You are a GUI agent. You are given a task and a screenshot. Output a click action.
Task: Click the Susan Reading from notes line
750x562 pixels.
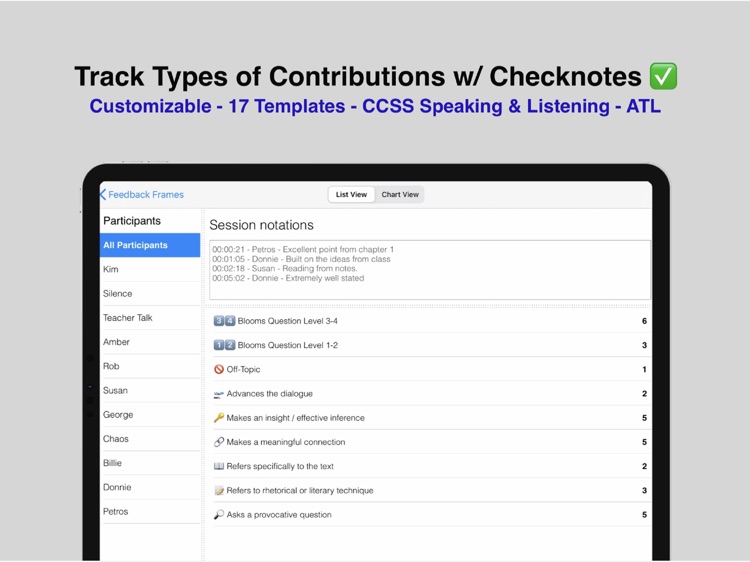tap(285, 268)
